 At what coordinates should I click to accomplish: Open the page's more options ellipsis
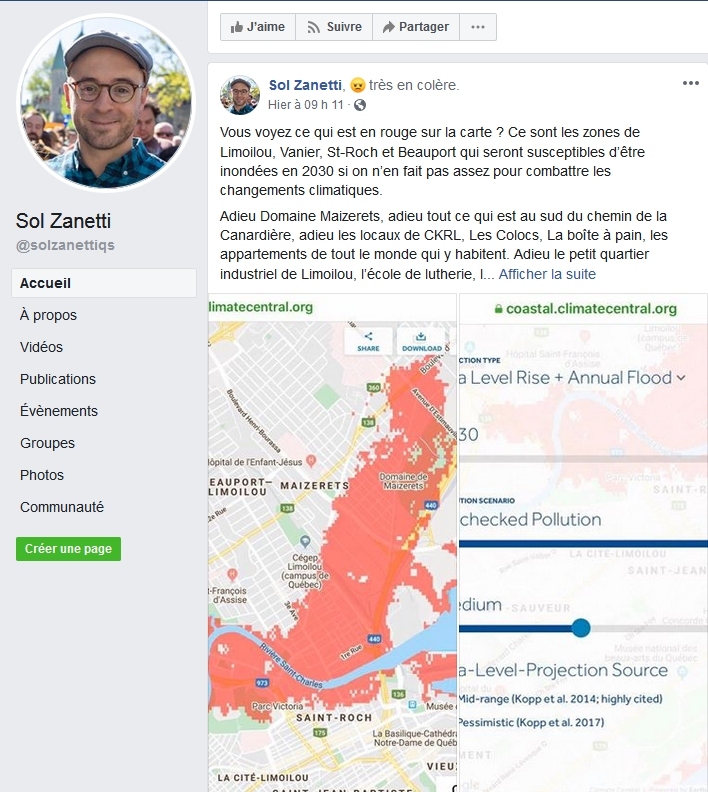point(478,27)
